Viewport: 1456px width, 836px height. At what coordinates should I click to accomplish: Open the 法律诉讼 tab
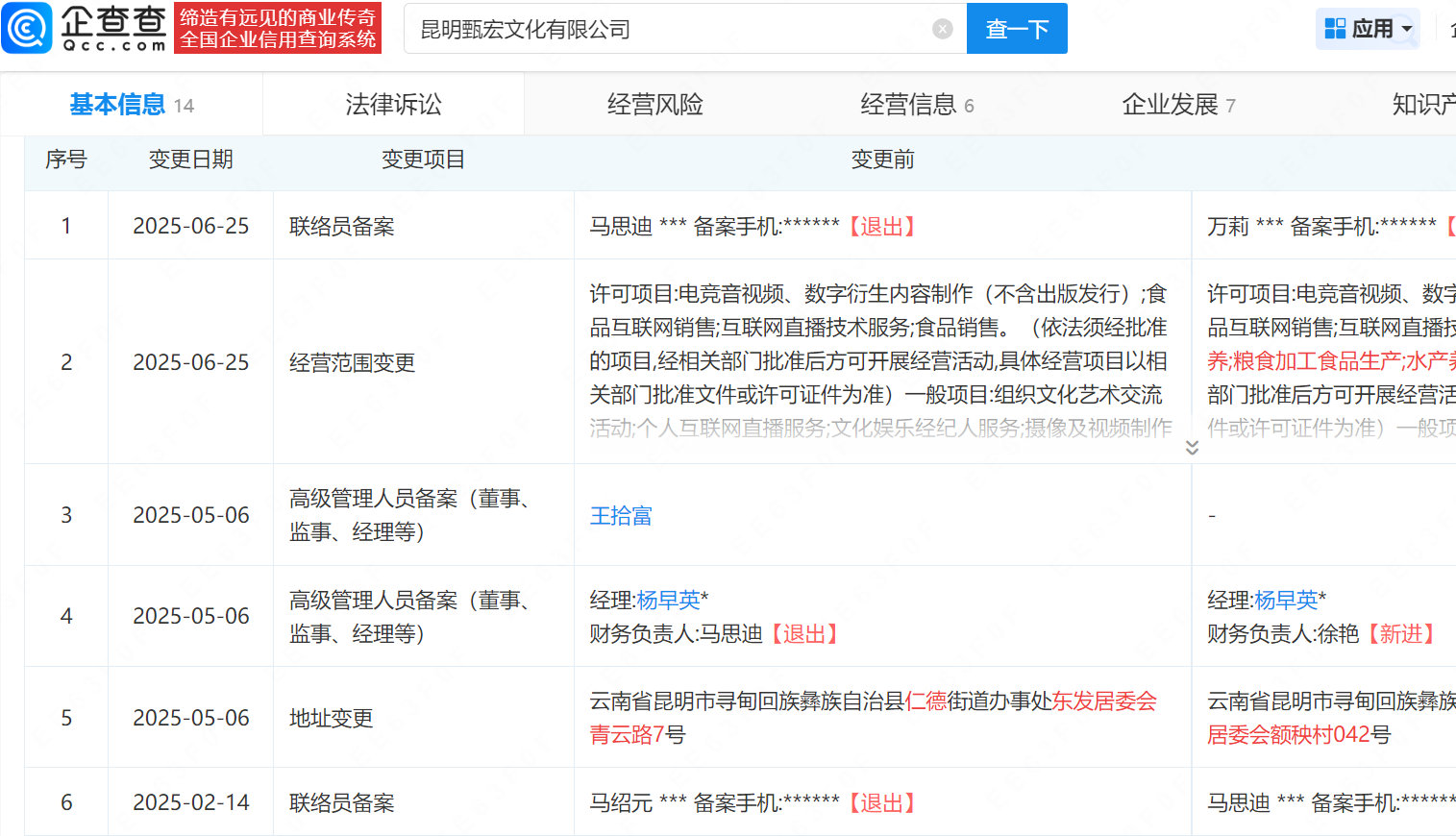click(393, 105)
